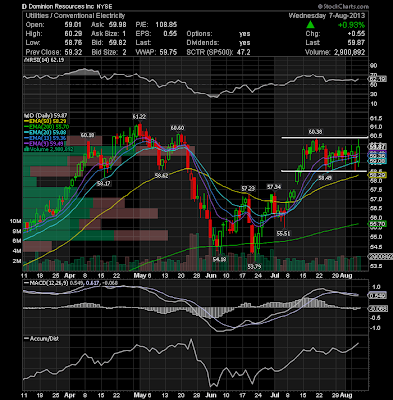Select the Utilities / Conventional Electricity sector text
Viewport: 393px width, 400px height.
[75, 16]
